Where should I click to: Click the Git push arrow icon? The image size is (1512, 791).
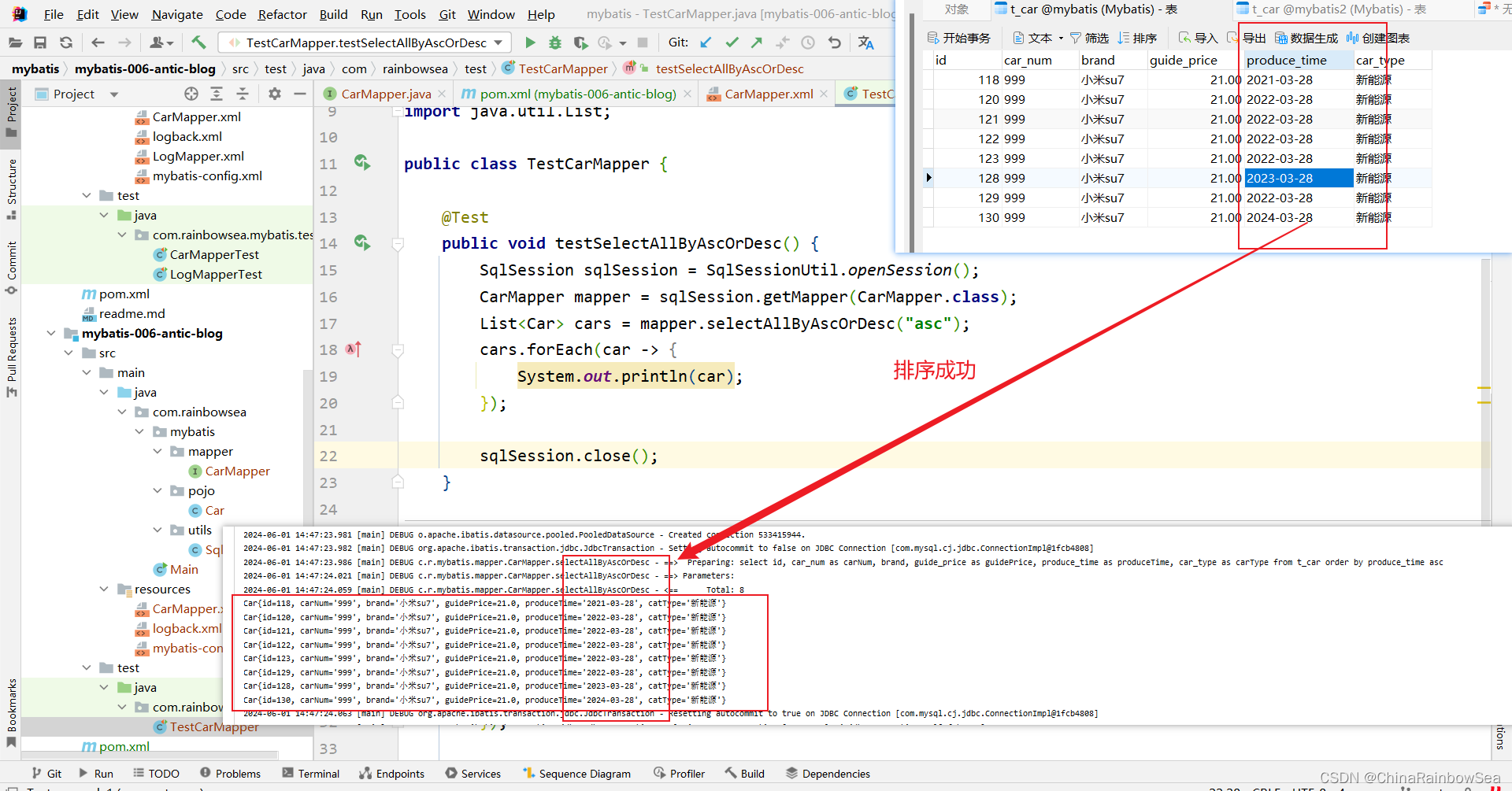(x=757, y=43)
